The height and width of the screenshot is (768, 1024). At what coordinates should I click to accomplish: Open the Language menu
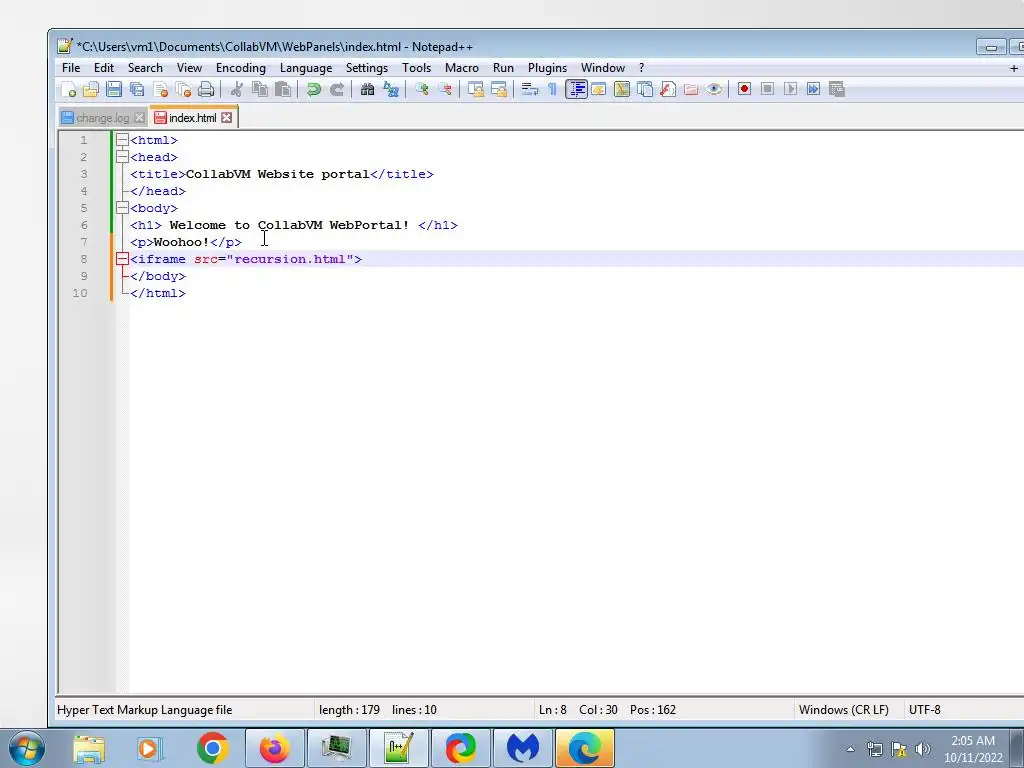click(x=306, y=68)
